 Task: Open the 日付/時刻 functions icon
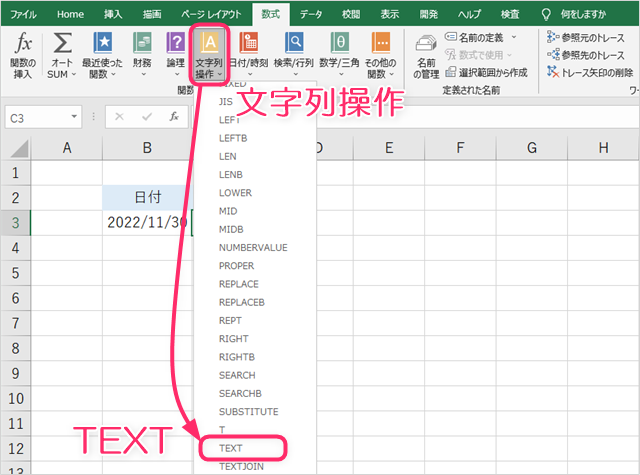pos(249,43)
